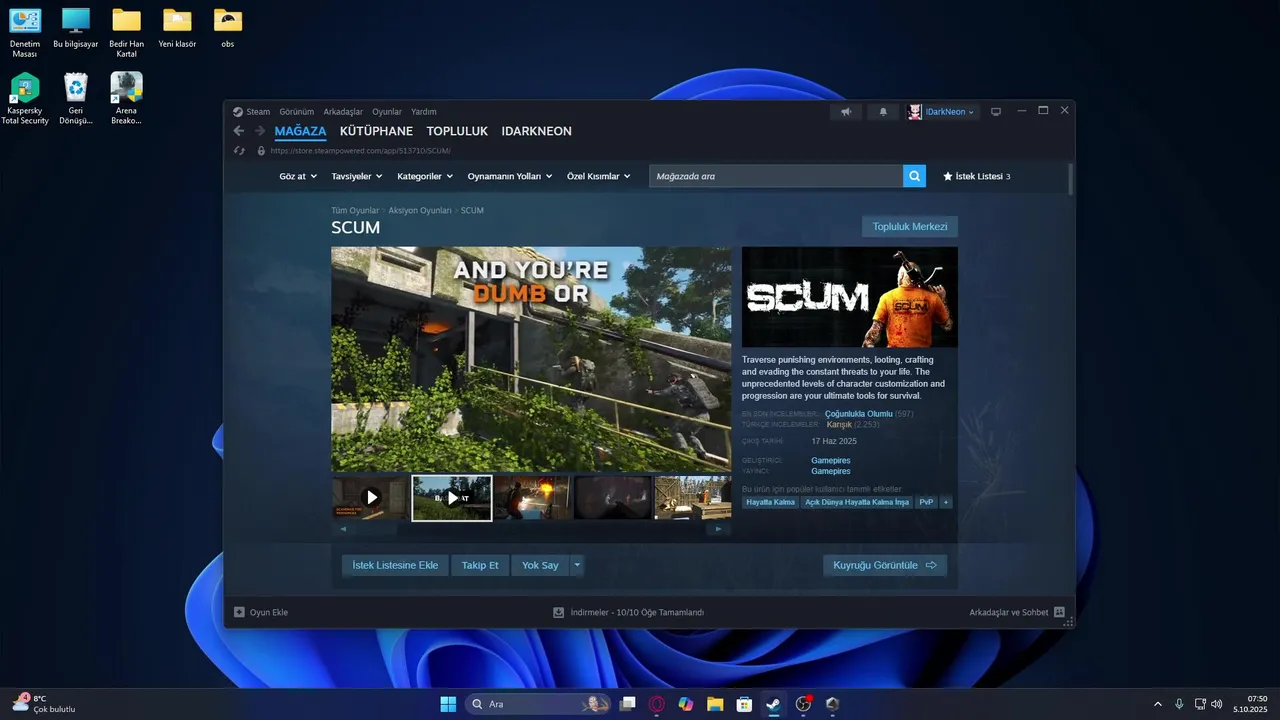Open Copilot from the taskbar
The width and height of the screenshot is (1280, 720).
coord(686,704)
